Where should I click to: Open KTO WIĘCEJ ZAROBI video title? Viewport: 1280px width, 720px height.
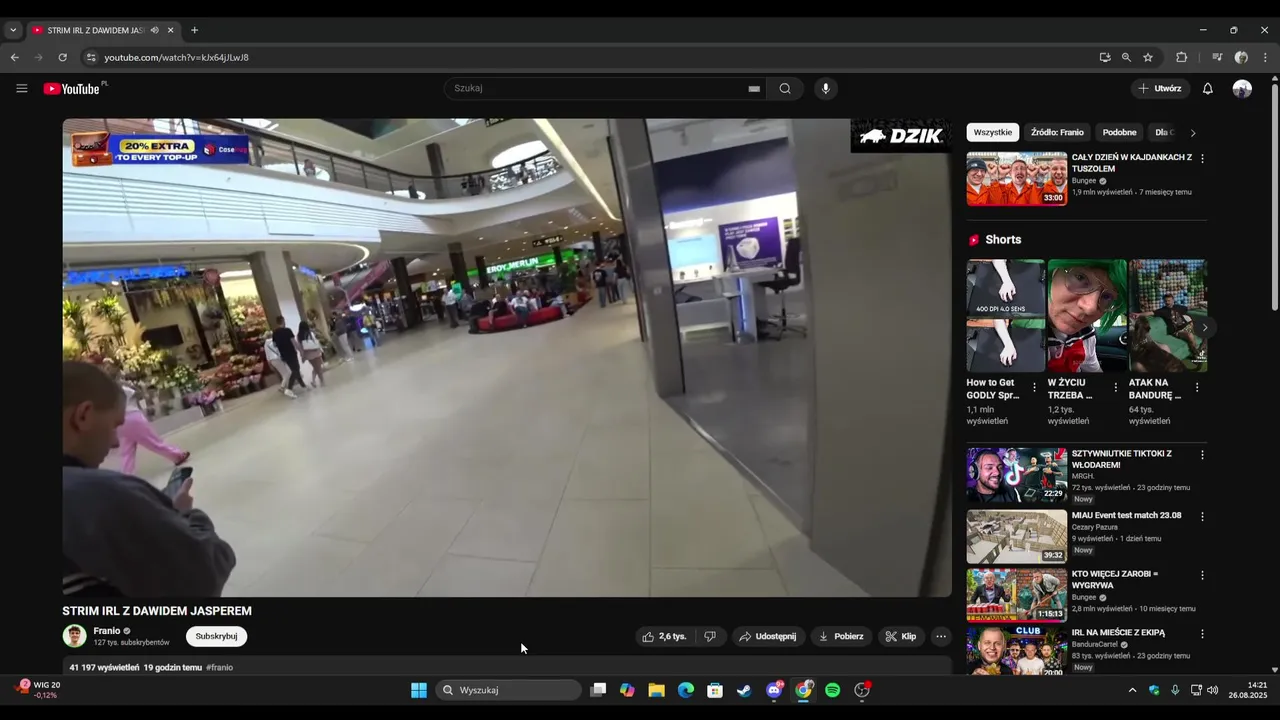coord(1115,580)
